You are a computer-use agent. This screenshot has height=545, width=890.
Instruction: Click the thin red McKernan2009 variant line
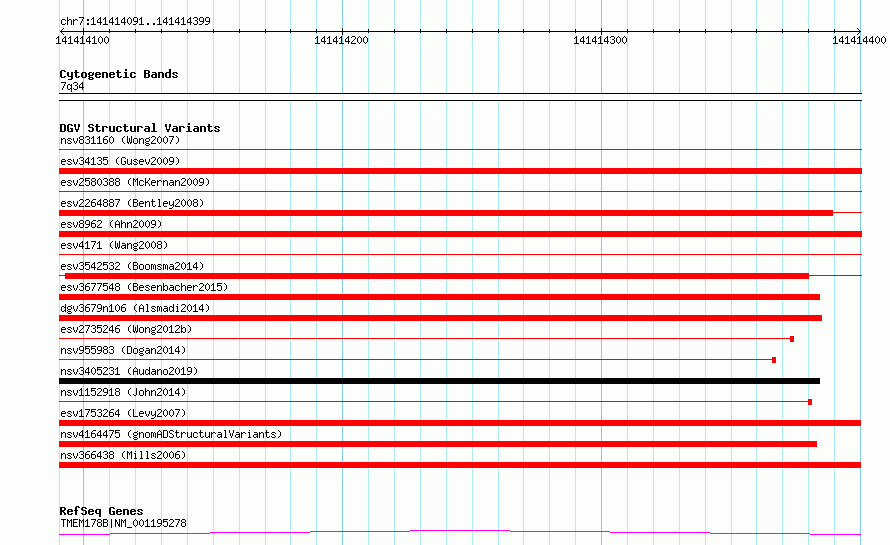click(x=460, y=191)
